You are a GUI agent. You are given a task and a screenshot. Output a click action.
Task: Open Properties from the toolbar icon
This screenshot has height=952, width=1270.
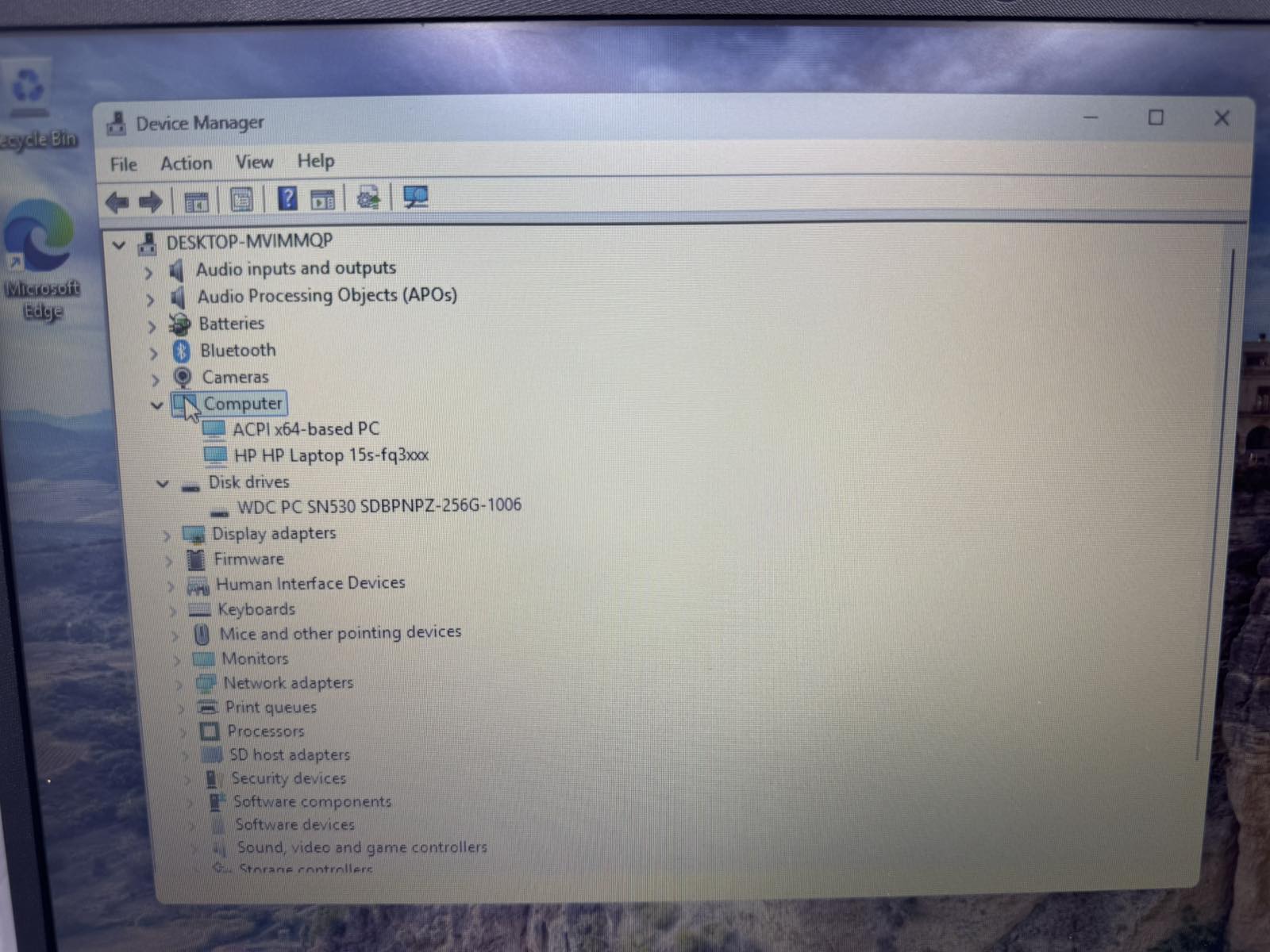pyautogui.click(x=241, y=200)
